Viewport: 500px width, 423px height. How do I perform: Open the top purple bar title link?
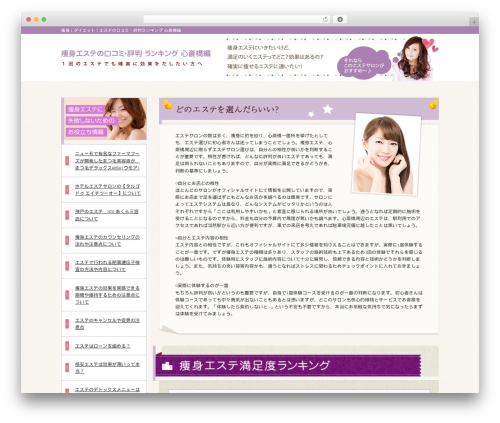121,30
